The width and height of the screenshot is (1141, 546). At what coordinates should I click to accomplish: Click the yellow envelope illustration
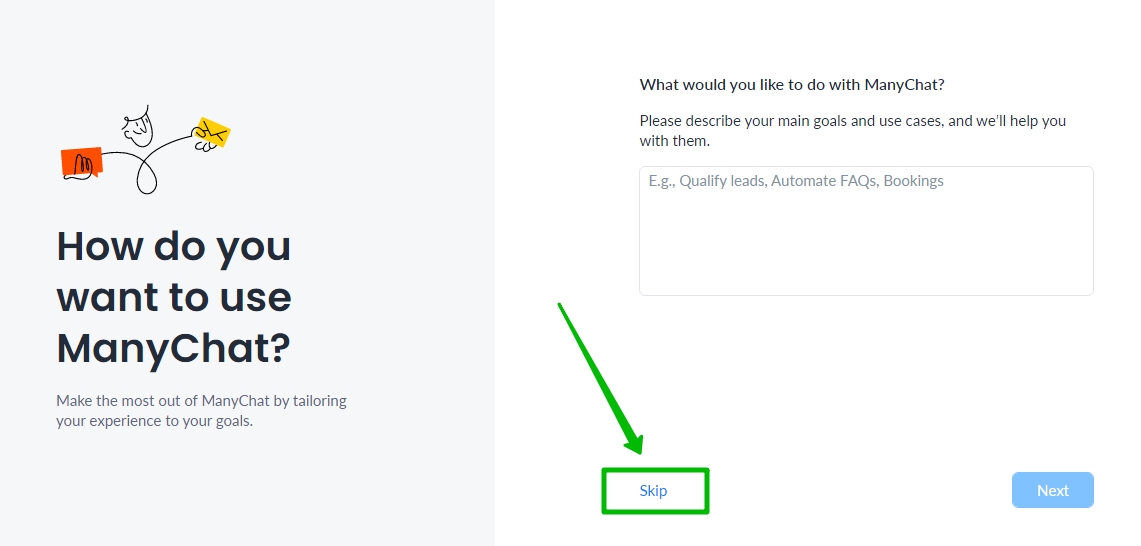click(x=212, y=133)
